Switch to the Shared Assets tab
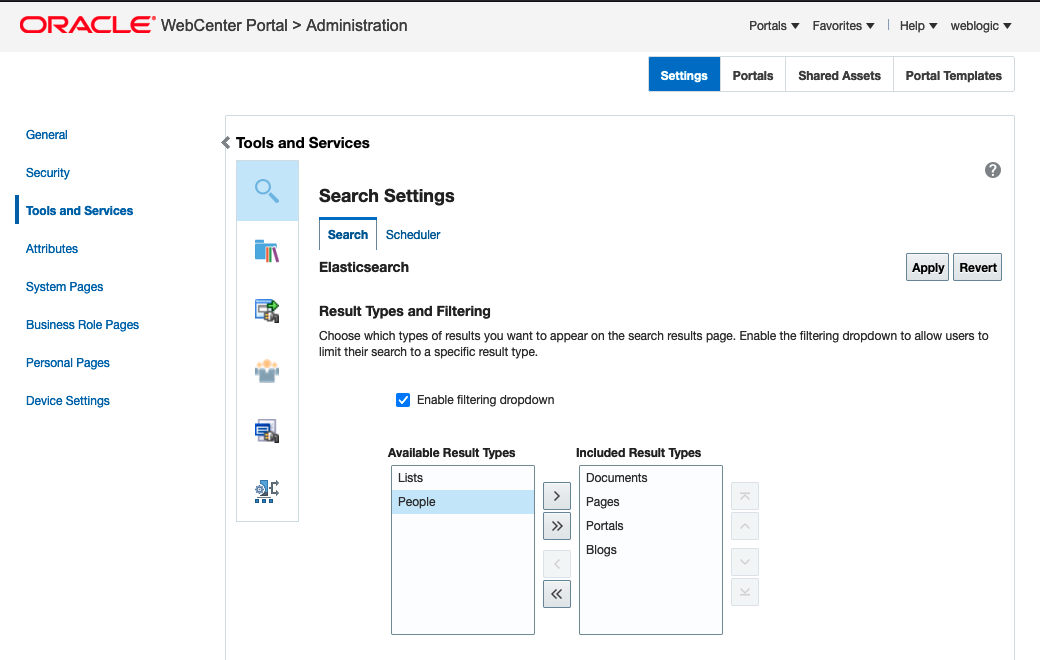The width and height of the screenshot is (1040, 660). click(x=839, y=75)
